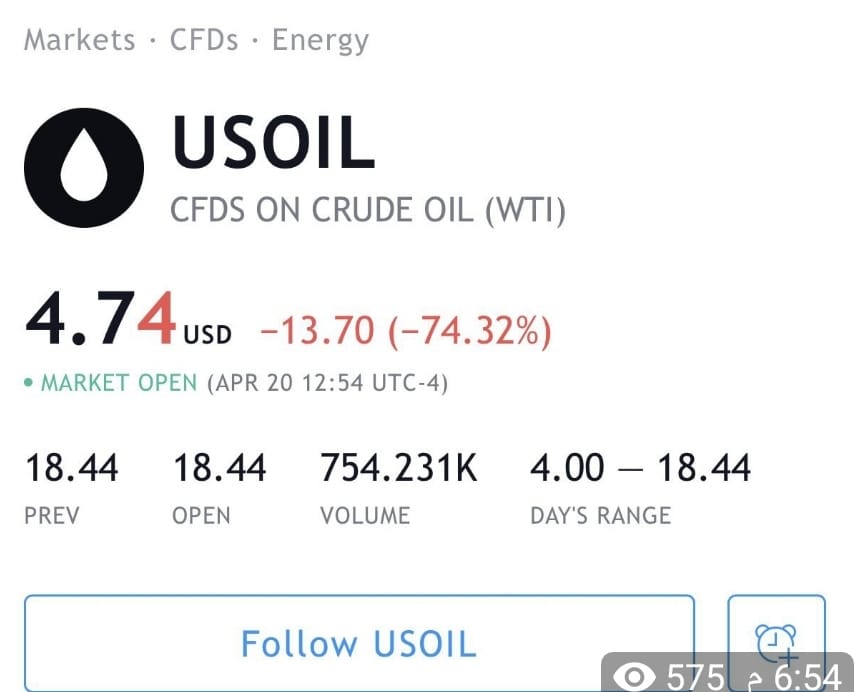Click the 6:54 time overlay
863x692 pixels.
pyautogui.click(x=808, y=677)
